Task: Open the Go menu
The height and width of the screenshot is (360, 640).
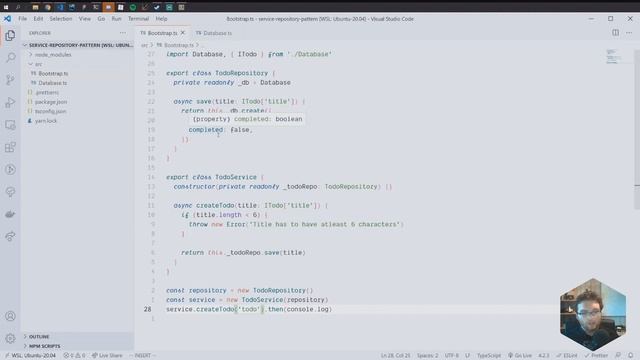Action: tap(101, 19)
